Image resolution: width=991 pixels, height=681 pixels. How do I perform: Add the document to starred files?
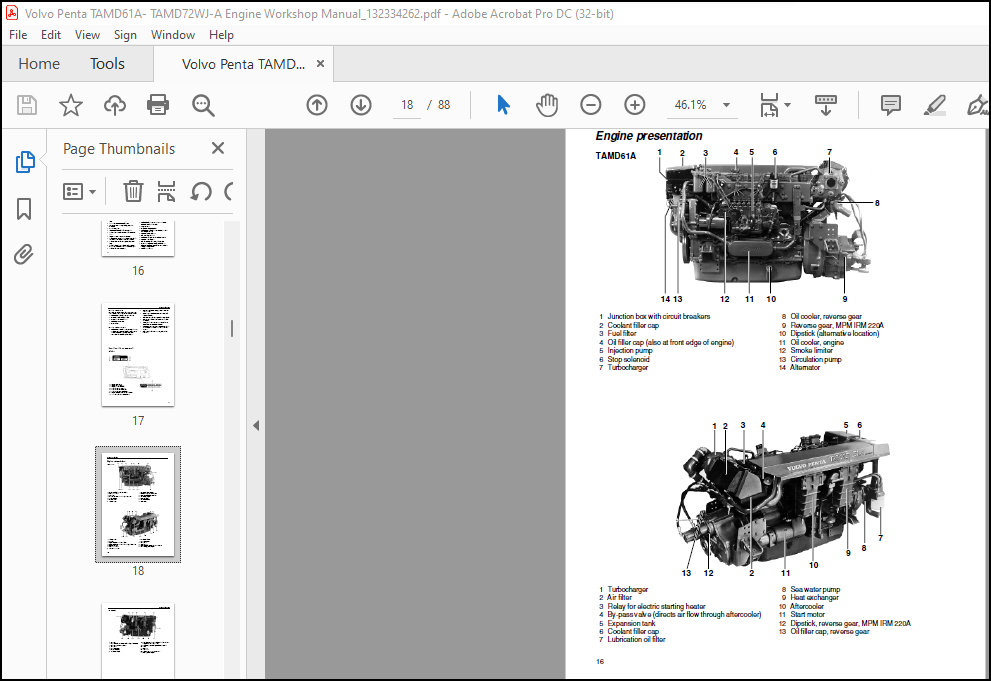point(71,105)
